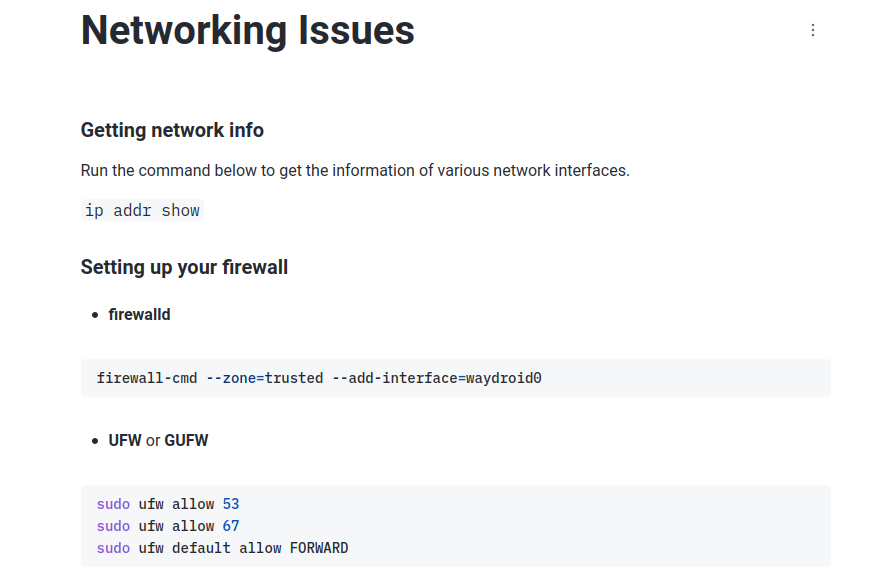Click the bullet dot before UFW
The width and height of the screenshot is (888, 588).
pos(95,441)
